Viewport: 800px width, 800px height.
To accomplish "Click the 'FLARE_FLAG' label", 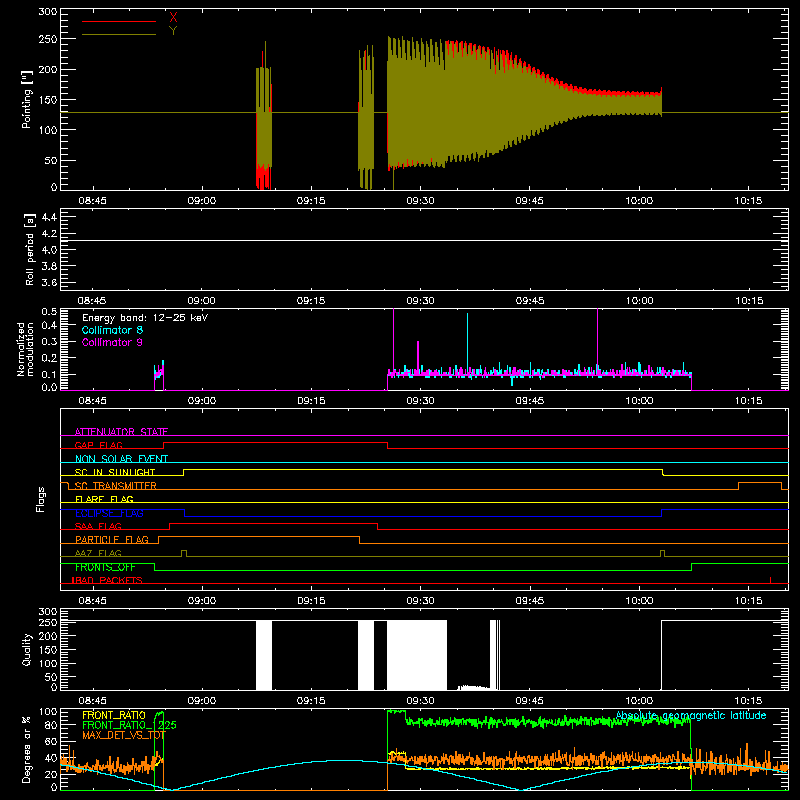I will (x=104, y=499).
